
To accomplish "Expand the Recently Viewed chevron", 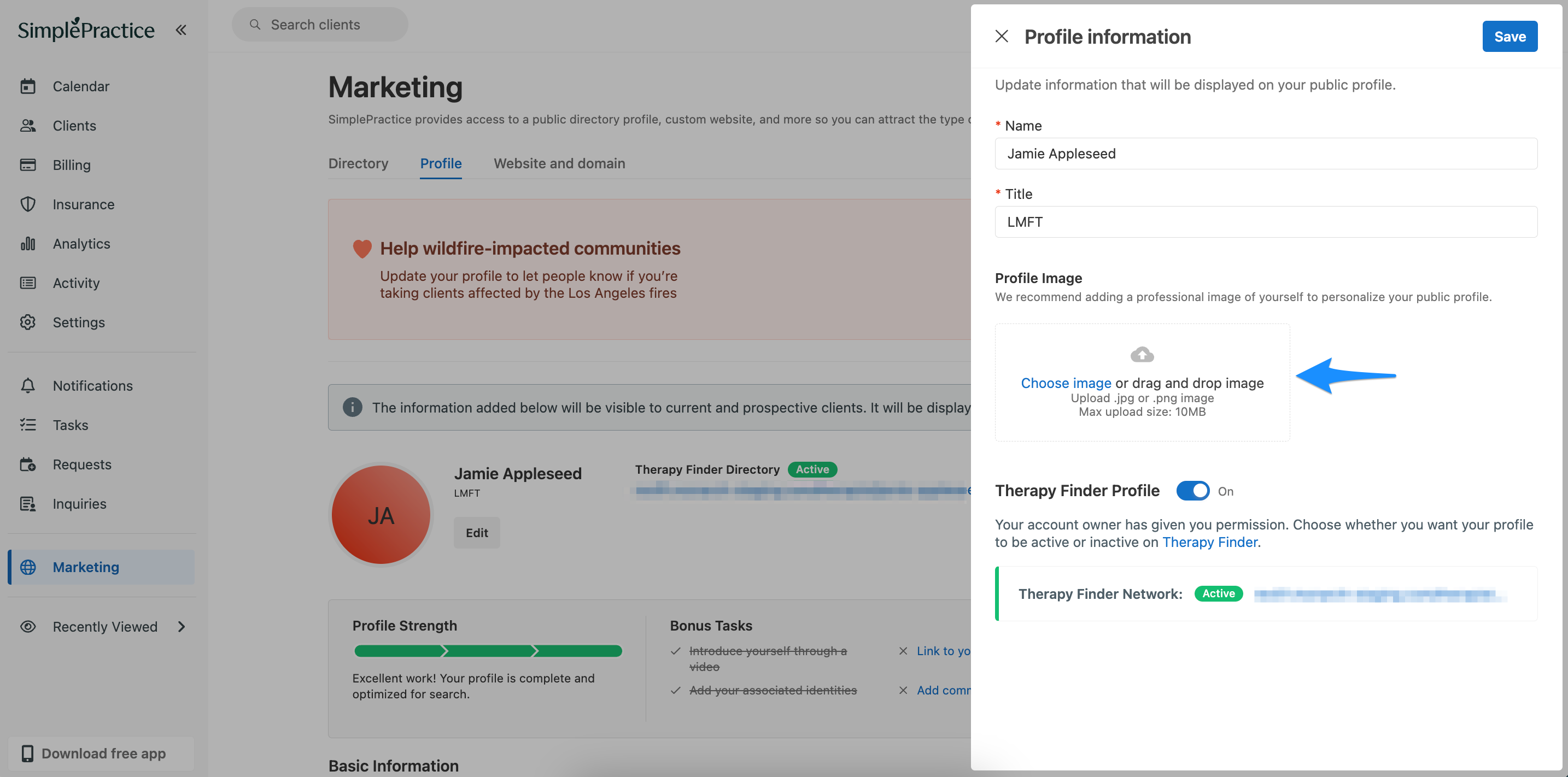I will pyautogui.click(x=182, y=627).
